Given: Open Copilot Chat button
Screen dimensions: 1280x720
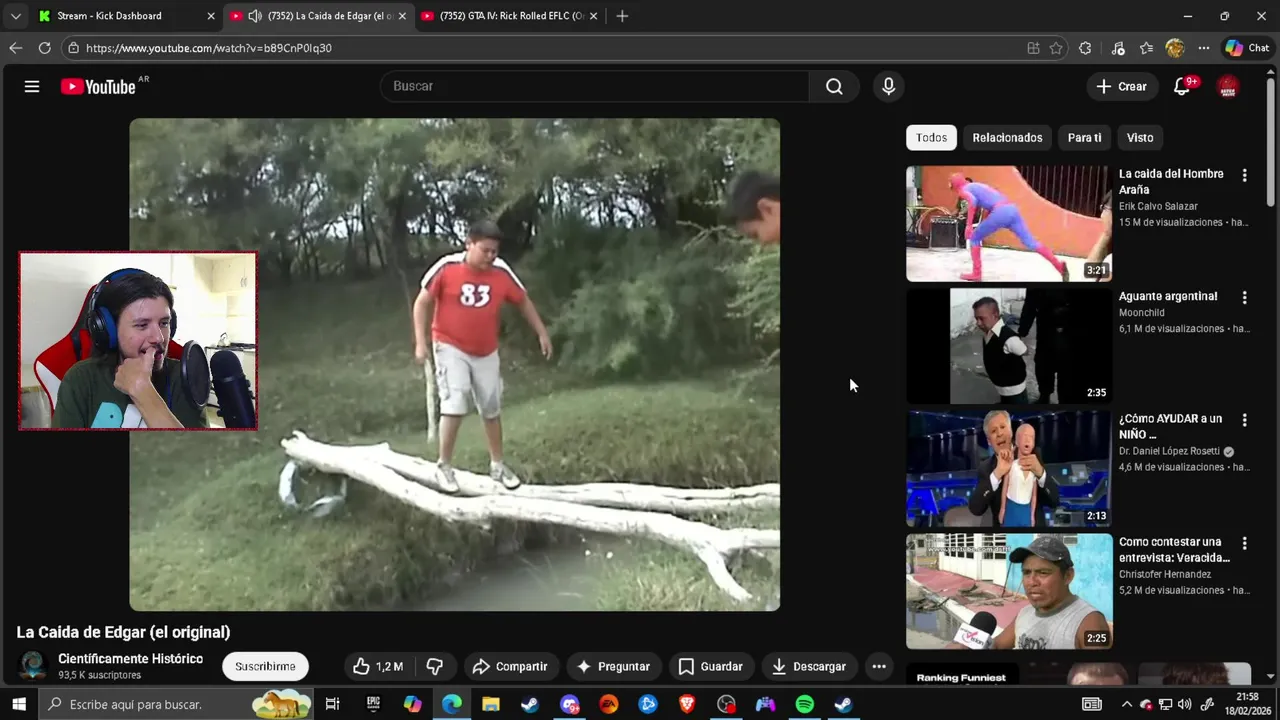Looking at the screenshot, I should point(1248,48).
